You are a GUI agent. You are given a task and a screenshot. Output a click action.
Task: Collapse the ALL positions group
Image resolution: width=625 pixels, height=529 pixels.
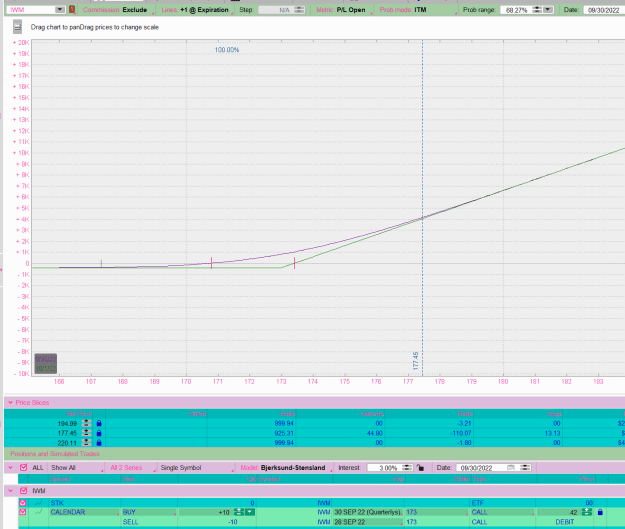pos(11,468)
